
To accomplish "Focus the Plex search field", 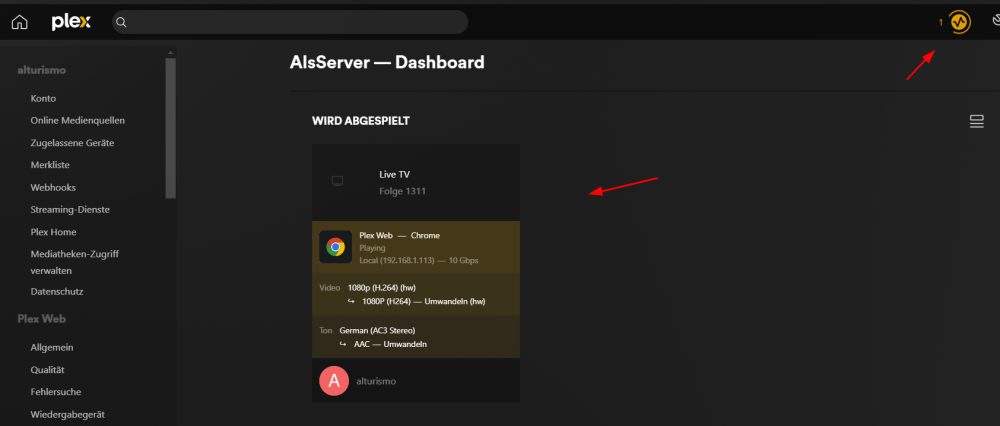I will point(290,22).
